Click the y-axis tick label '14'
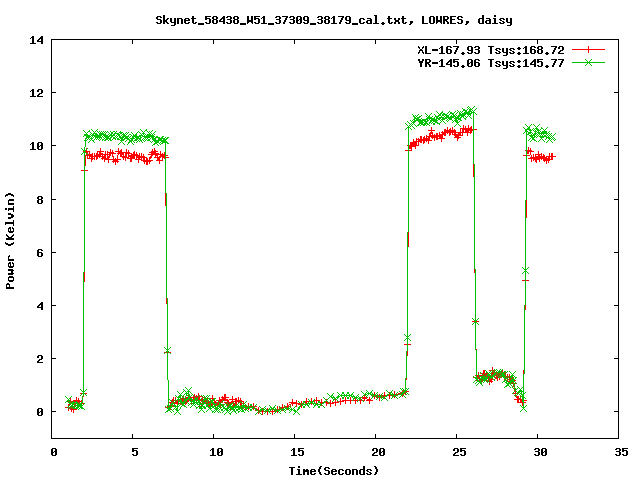 pos(36,40)
